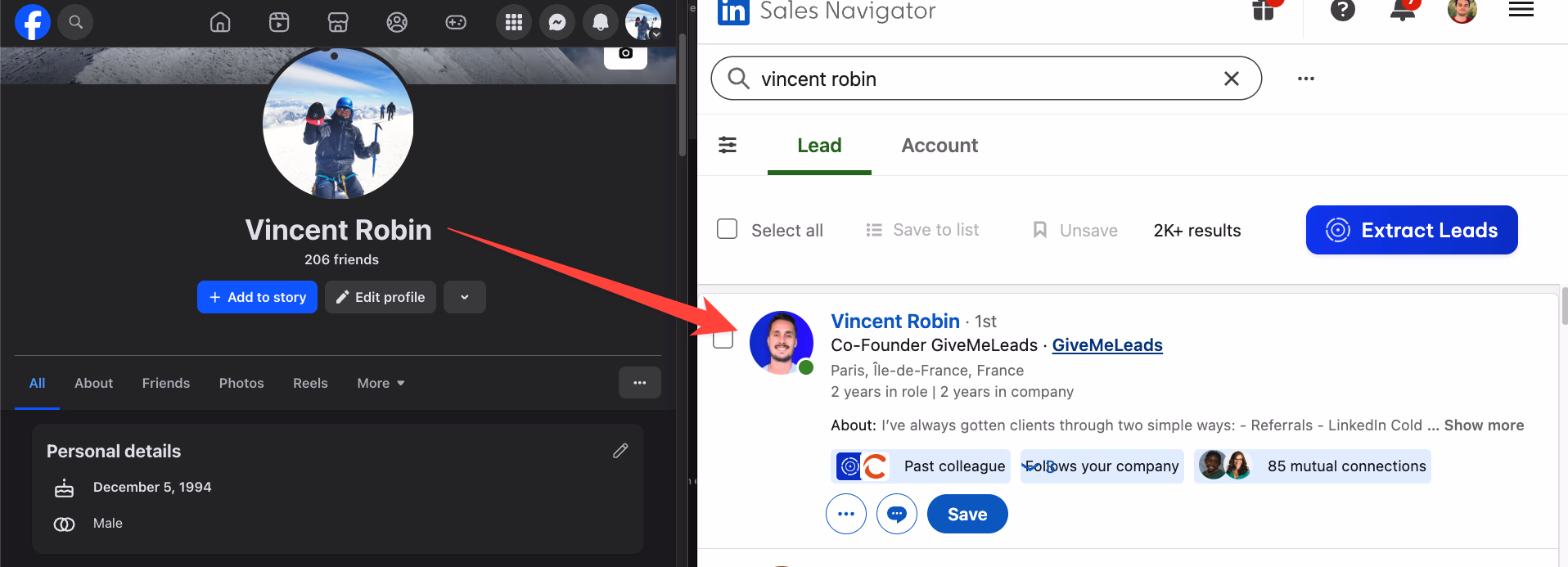Click Unsave option
1568x567 pixels.
click(x=1075, y=230)
